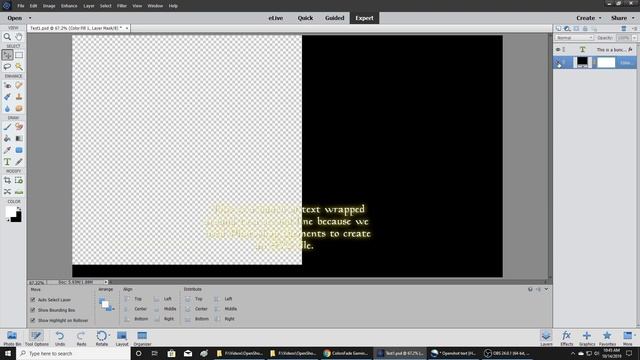
Task: Select the Recompose tool
Action: tap(19, 180)
